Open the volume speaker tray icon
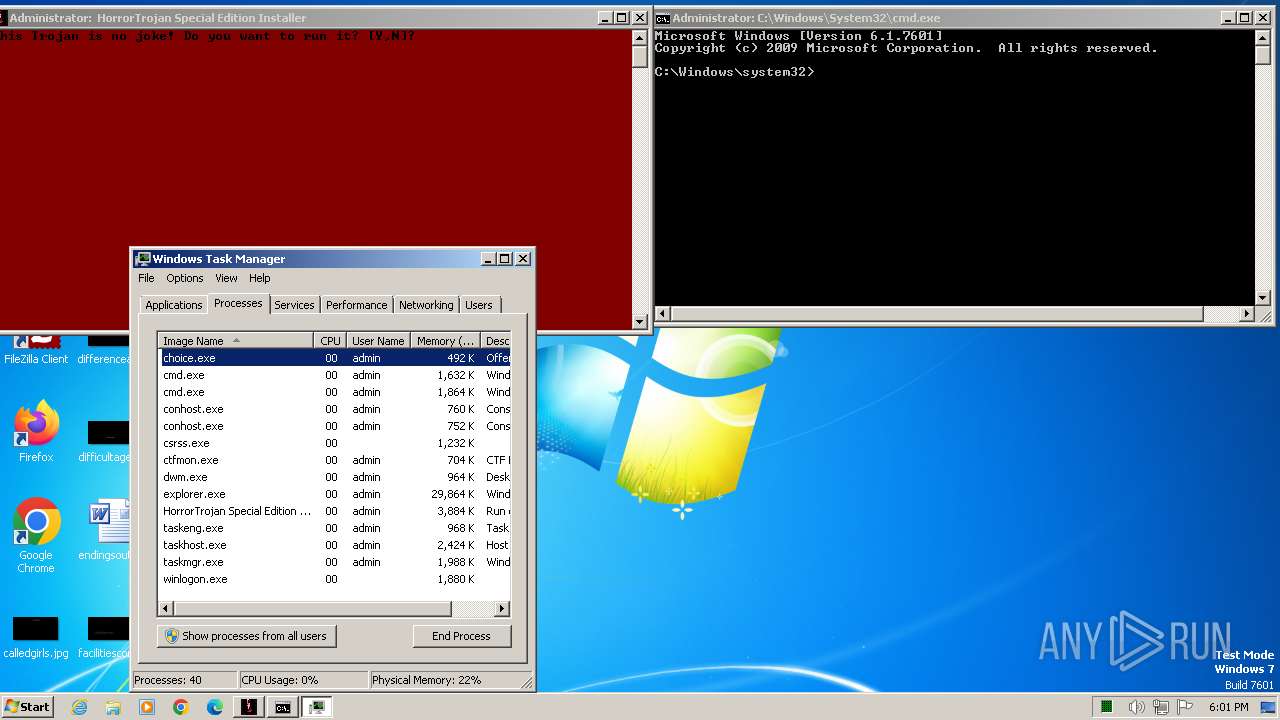 [x=1137, y=707]
